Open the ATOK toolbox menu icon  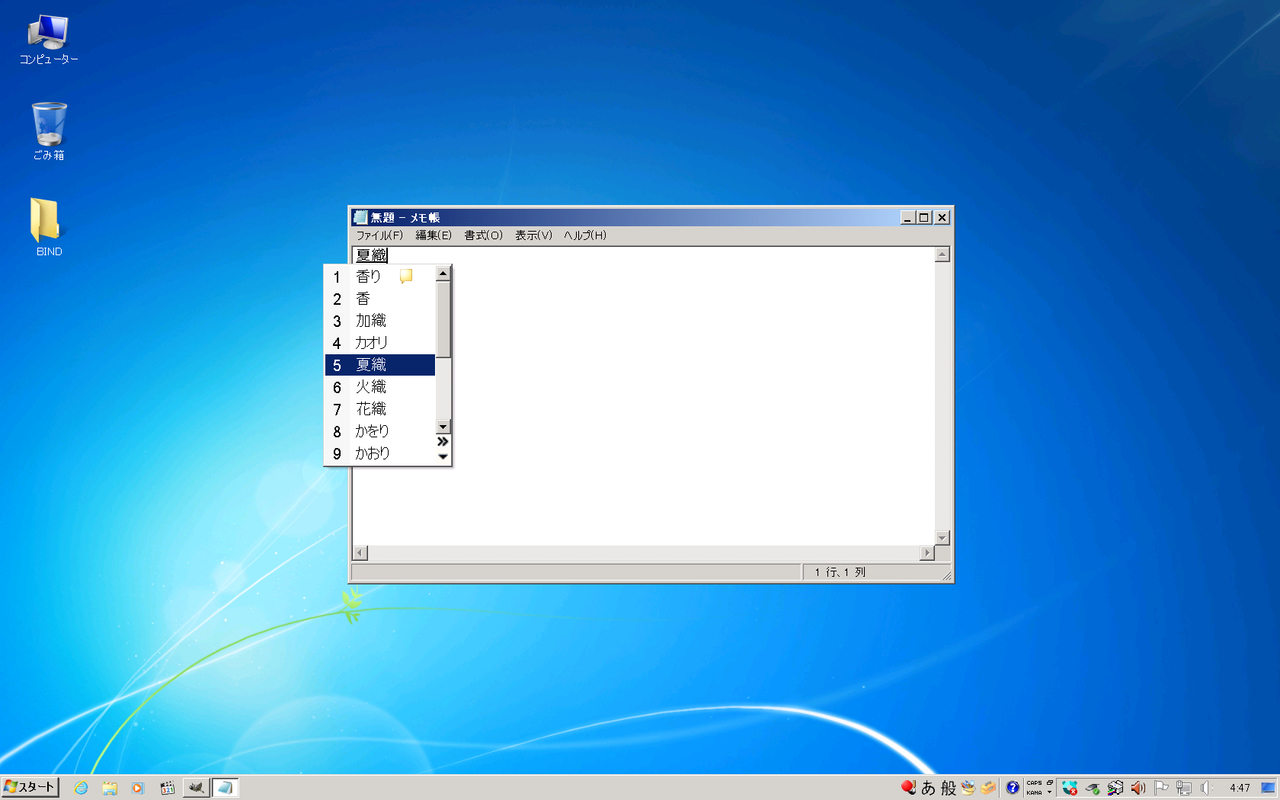[988, 787]
